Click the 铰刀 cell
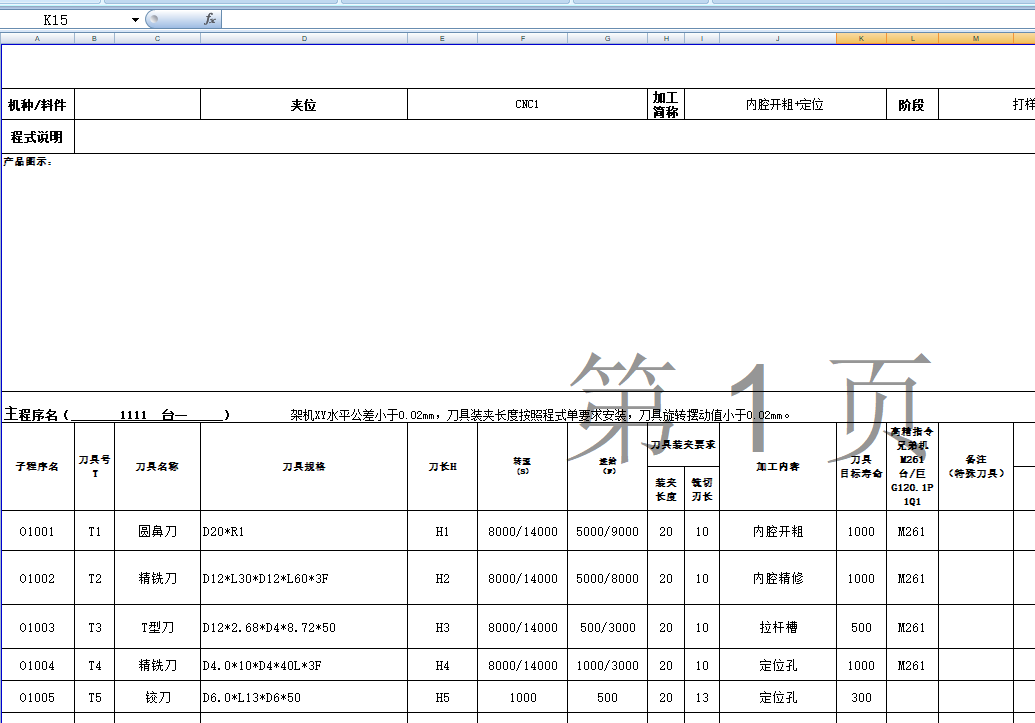1035x723 pixels. point(157,697)
